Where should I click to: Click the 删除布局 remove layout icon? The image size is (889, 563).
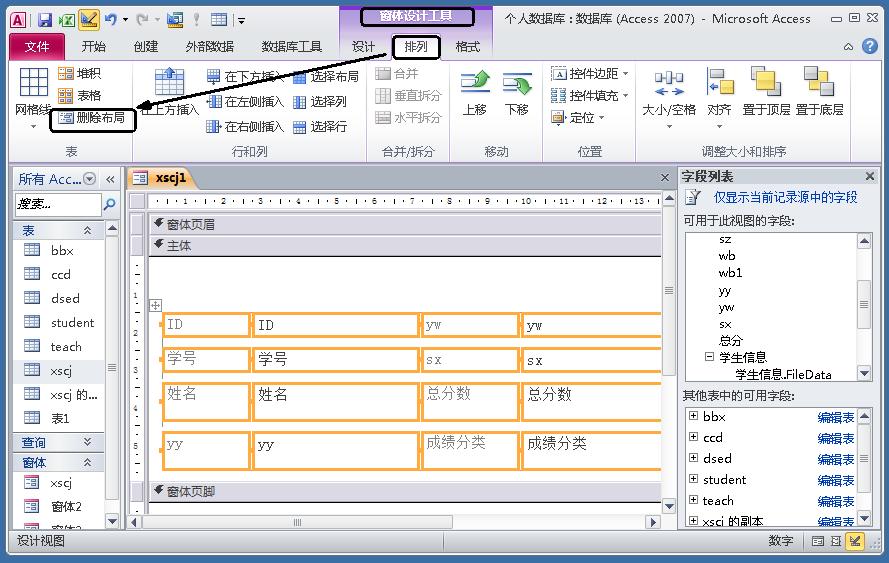point(66,117)
